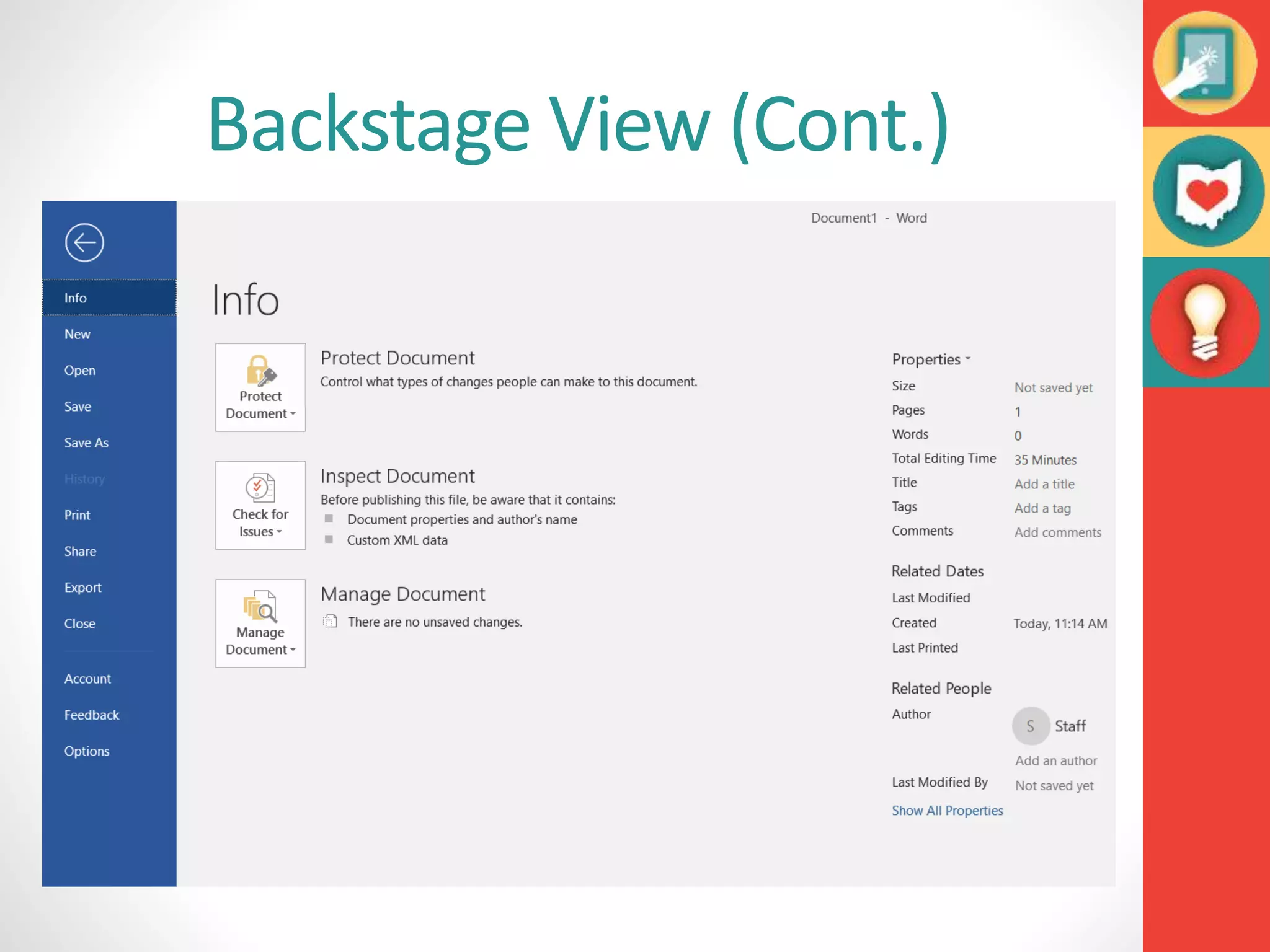Click the Manage Document magnifier icon

[260, 606]
